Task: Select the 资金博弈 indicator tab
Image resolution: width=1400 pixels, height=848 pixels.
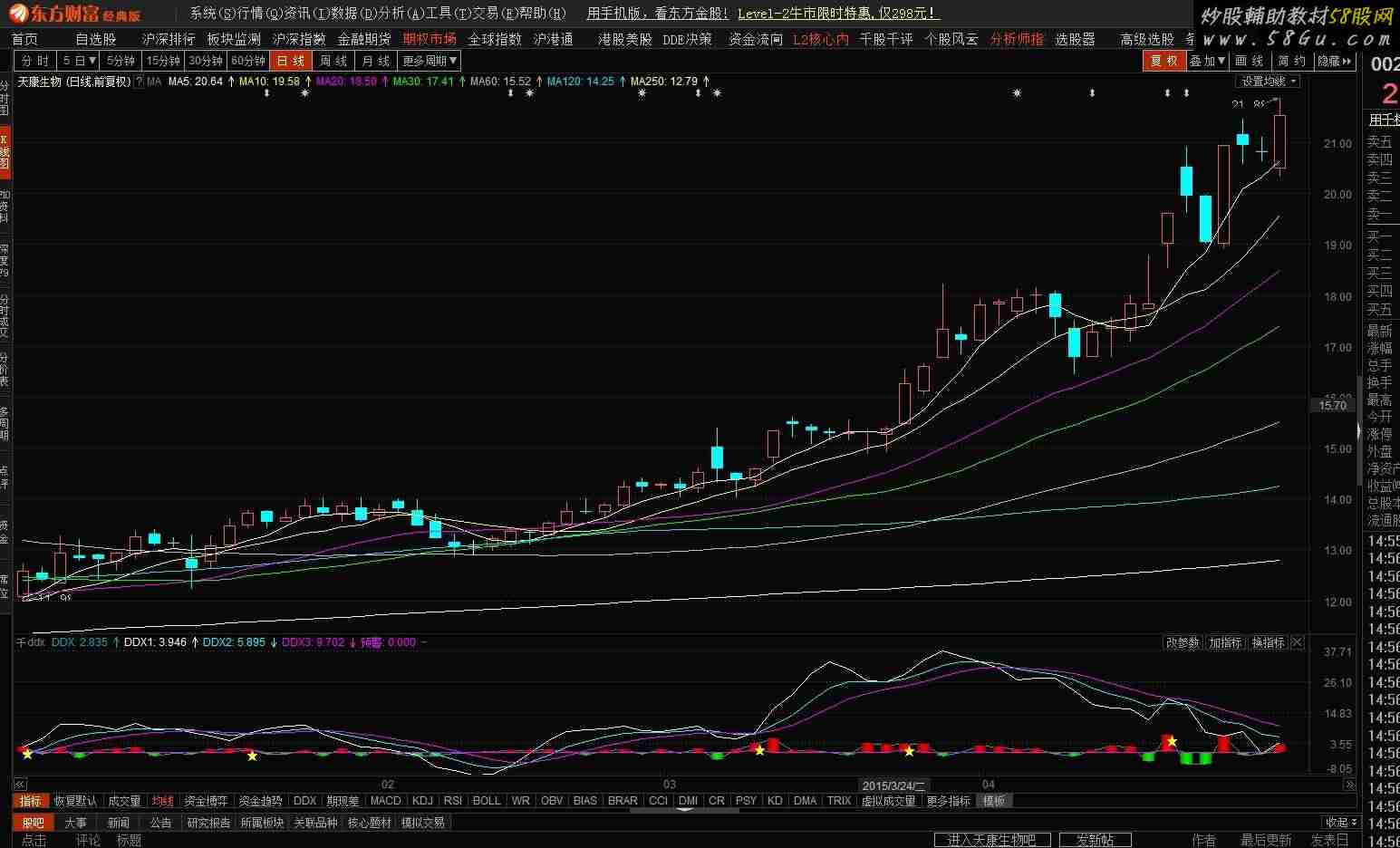Action: [x=206, y=801]
